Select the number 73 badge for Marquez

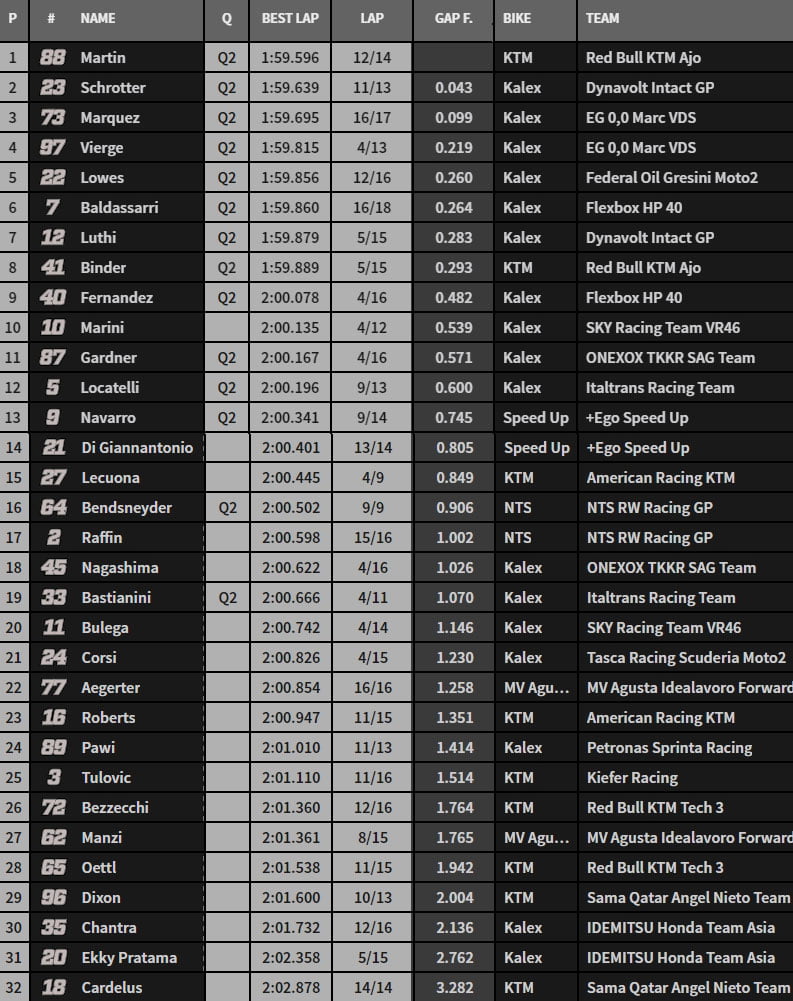[52, 118]
